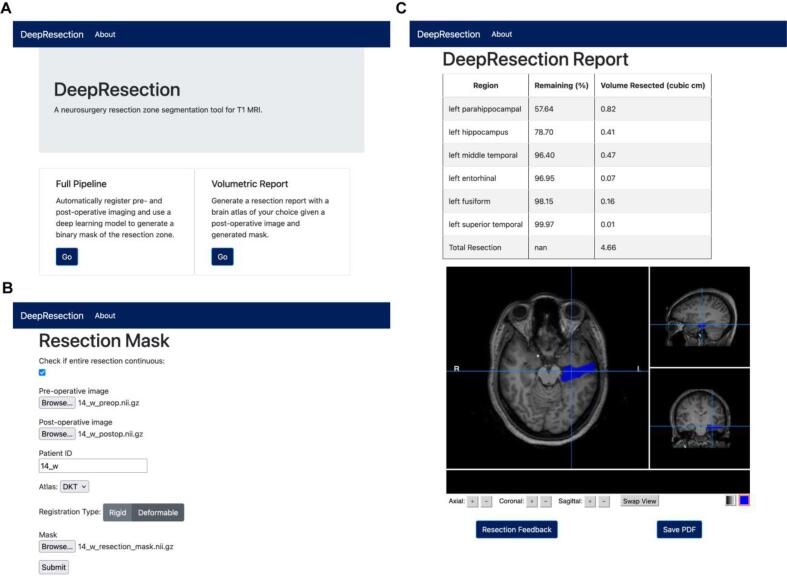Image resolution: width=787 pixels, height=576 pixels.
Task: Choose Rigid registration type
Action: click(117, 512)
